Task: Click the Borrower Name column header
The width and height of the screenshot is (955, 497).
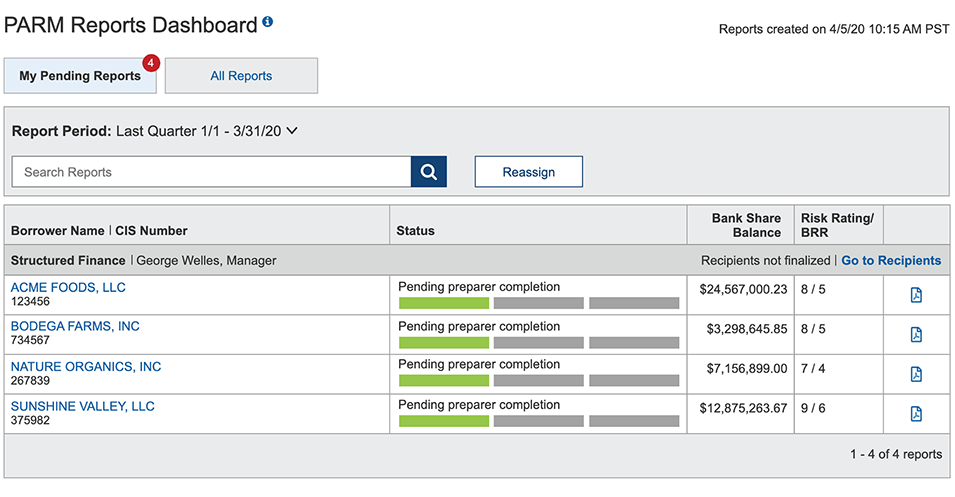Action: [x=57, y=231]
